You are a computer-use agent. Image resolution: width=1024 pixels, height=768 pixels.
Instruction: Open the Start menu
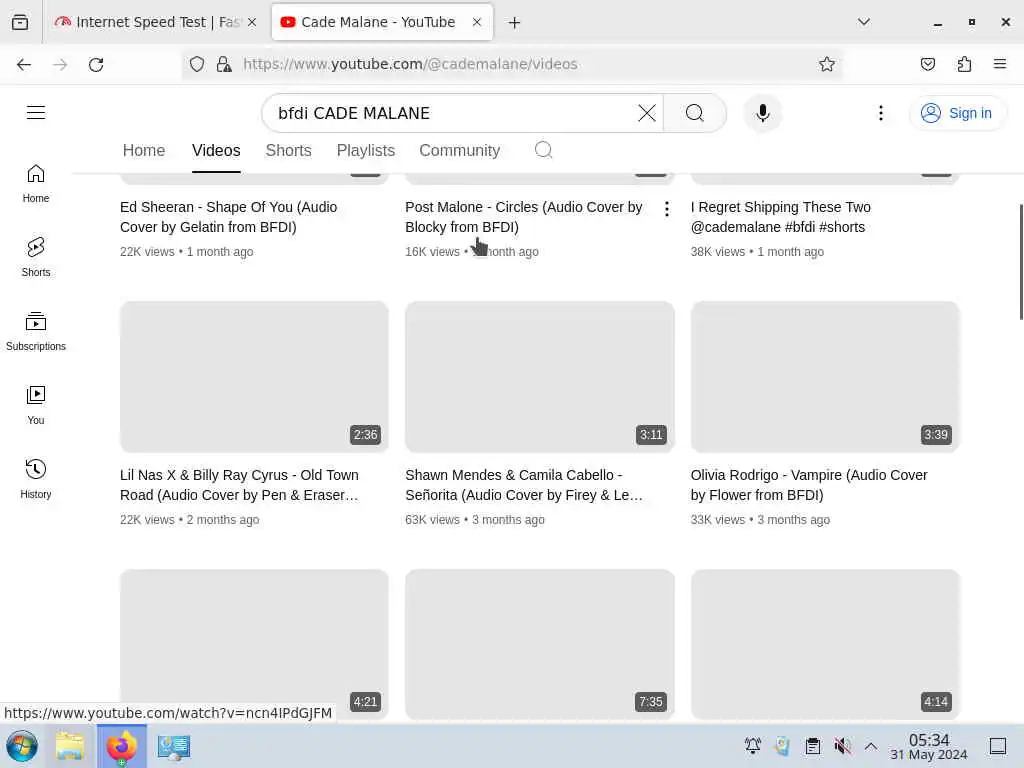[x=22, y=746]
